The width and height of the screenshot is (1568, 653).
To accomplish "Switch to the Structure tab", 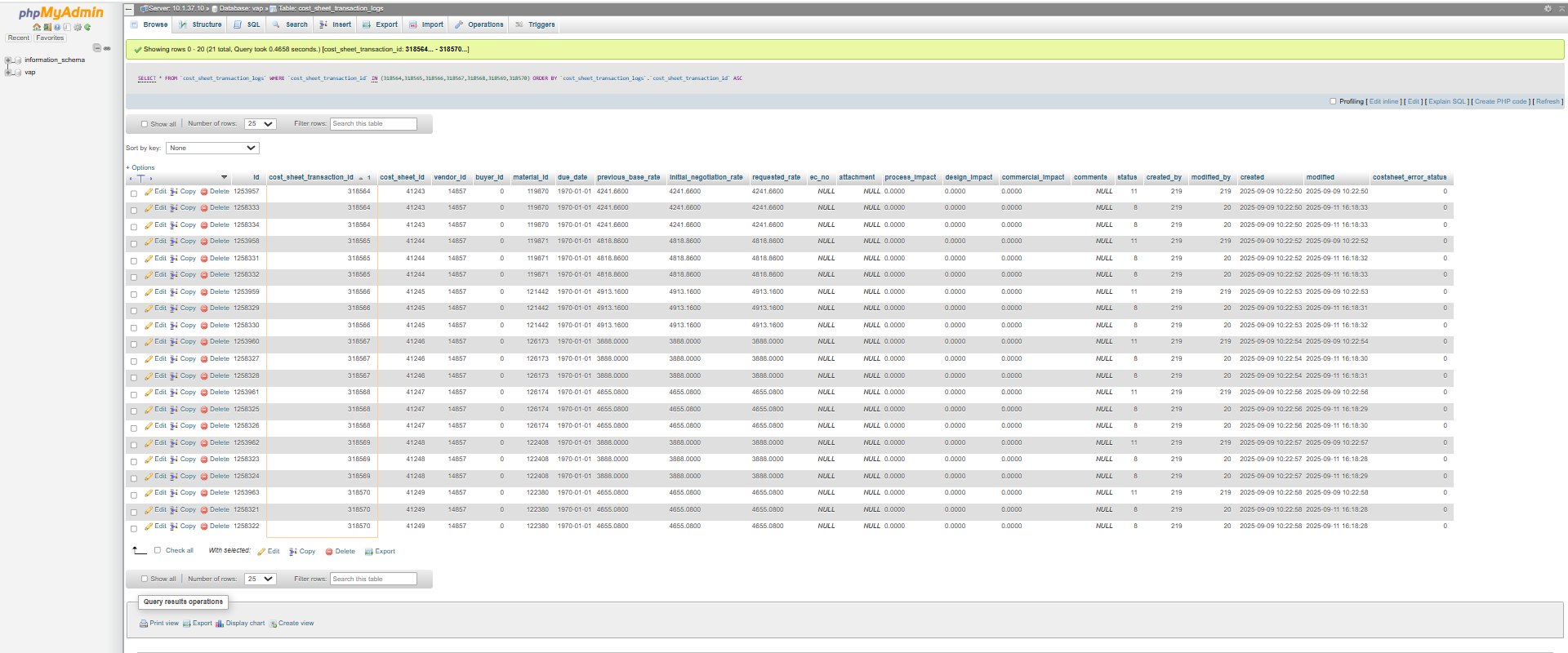I will (x=201, y=24).
